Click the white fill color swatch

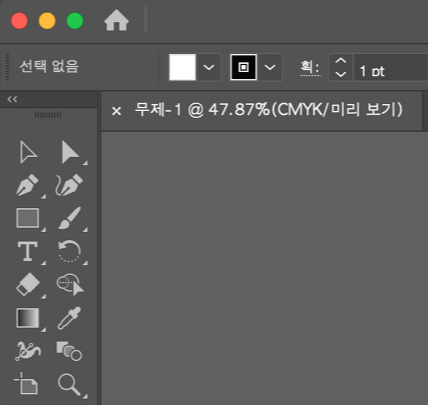[x=182, y=67]
